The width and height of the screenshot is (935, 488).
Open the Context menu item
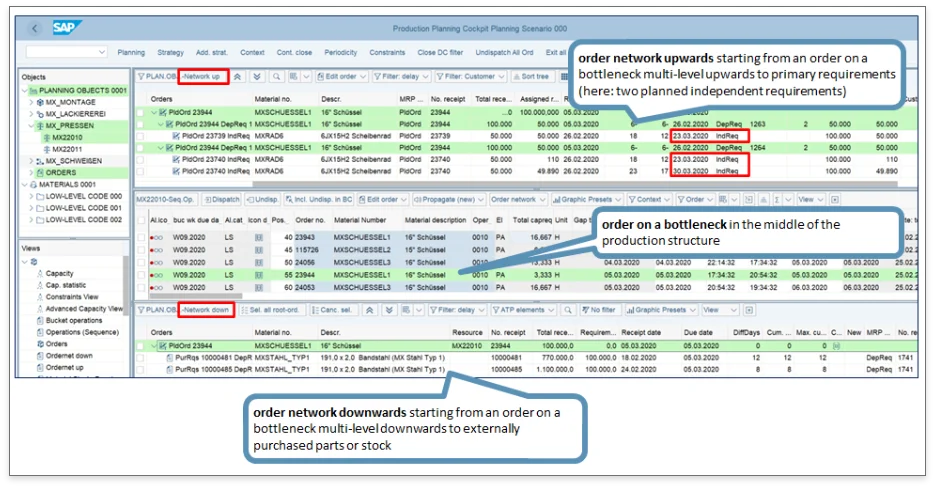[x=252, y=52]
